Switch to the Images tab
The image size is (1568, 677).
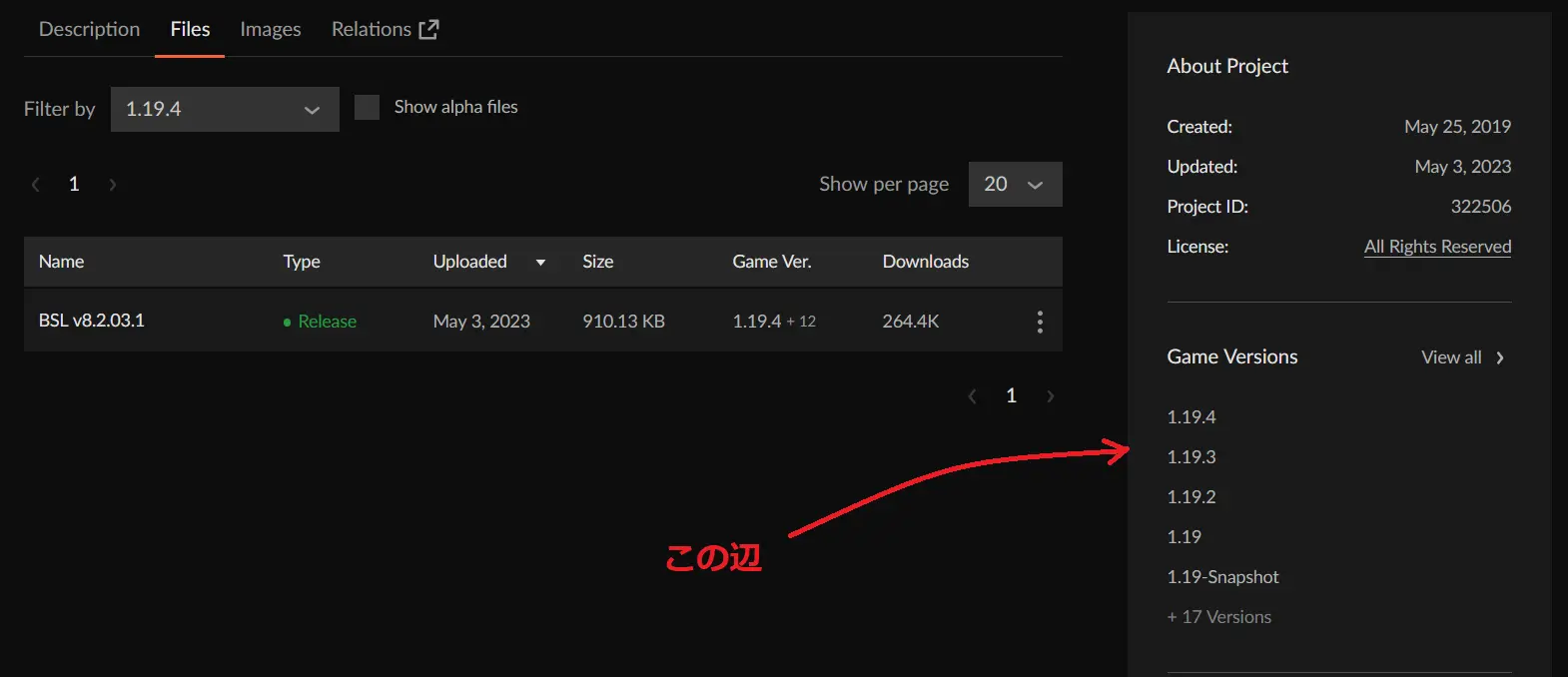[270, 29]
